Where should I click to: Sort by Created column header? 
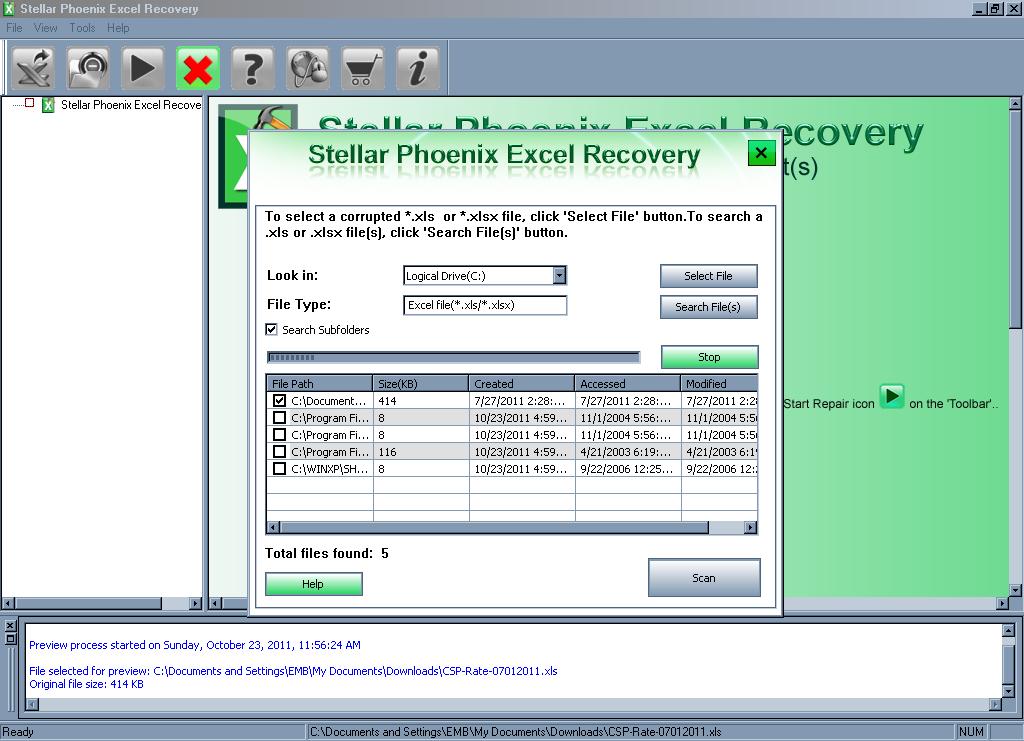tap(521, 383)
